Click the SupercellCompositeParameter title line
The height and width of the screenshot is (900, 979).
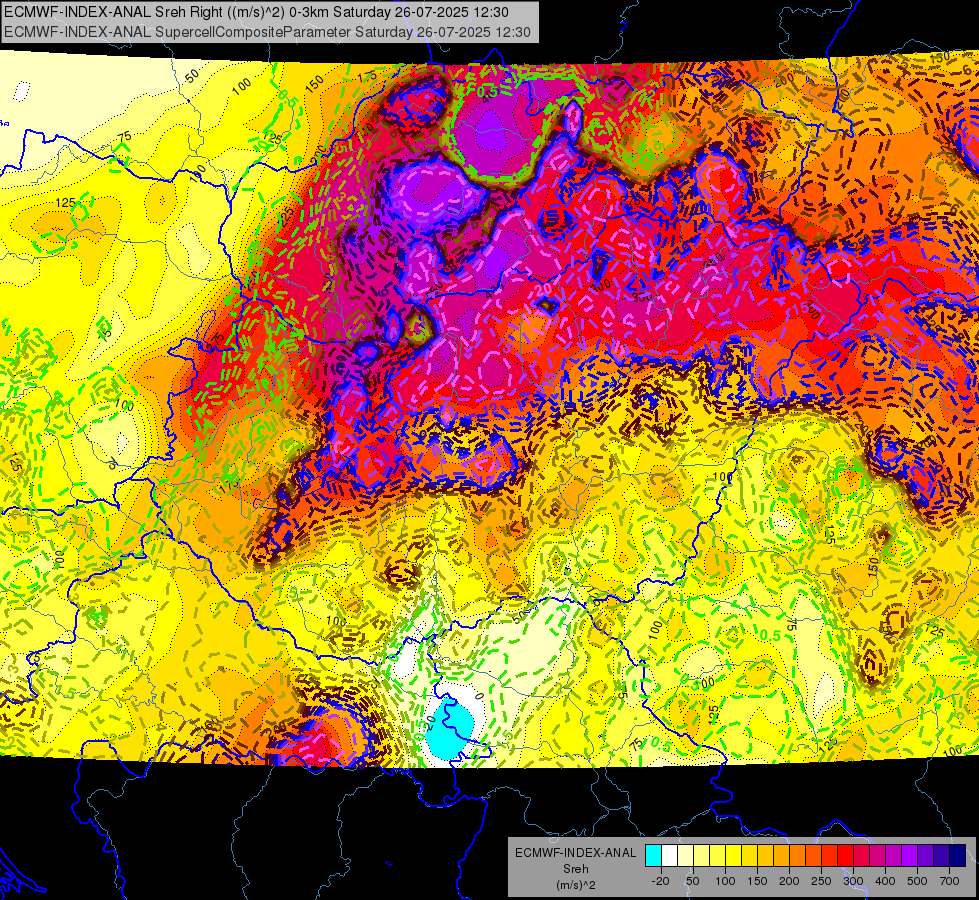click(x=267, y=32)
